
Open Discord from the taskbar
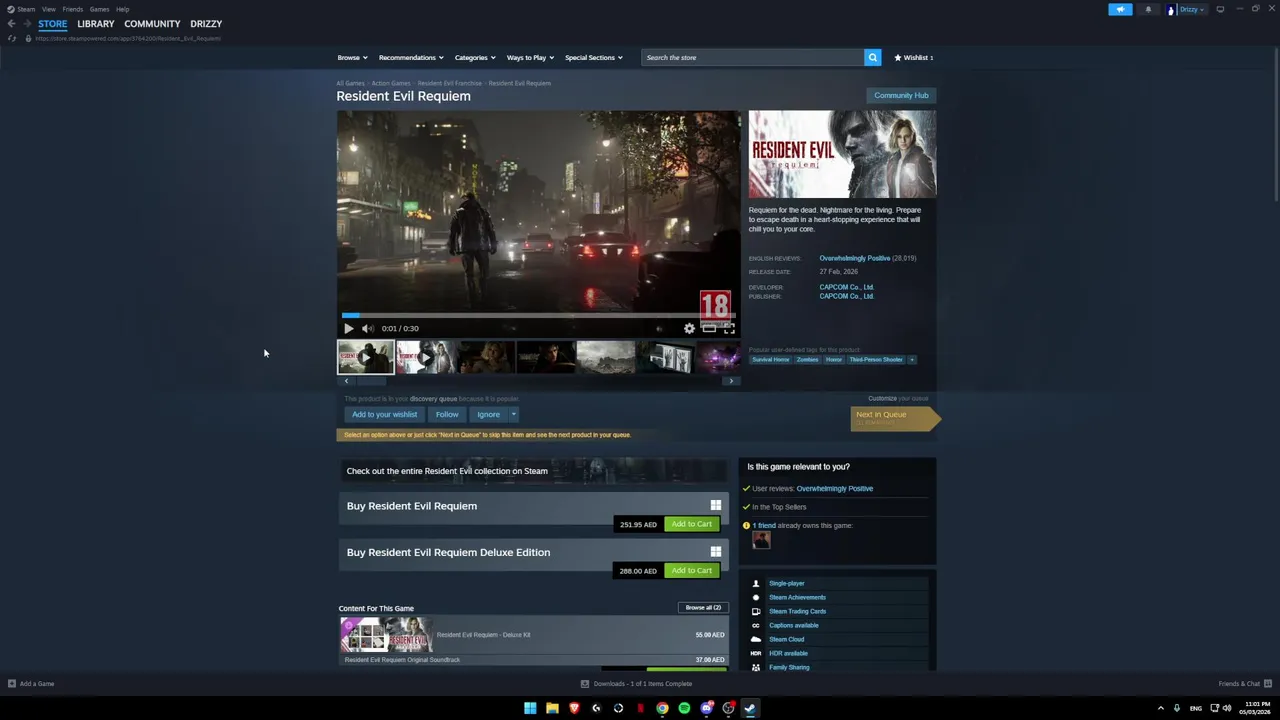click(x=706, y=708)
